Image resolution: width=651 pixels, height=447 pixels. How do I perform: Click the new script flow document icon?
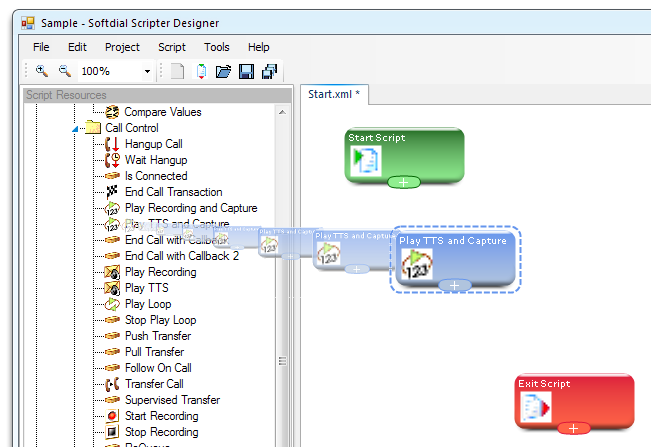pyautogui.click(x=201, y=71)
